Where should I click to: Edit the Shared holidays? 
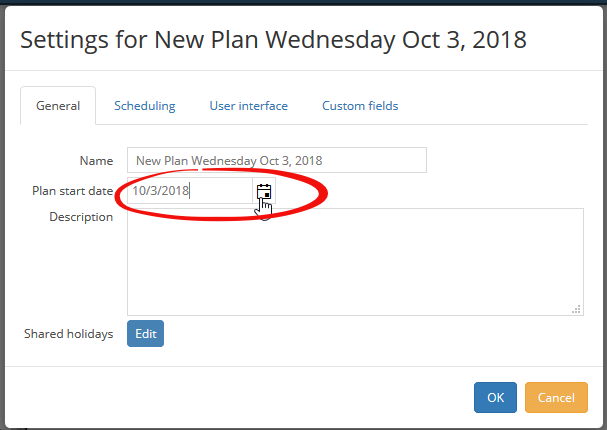146,333
